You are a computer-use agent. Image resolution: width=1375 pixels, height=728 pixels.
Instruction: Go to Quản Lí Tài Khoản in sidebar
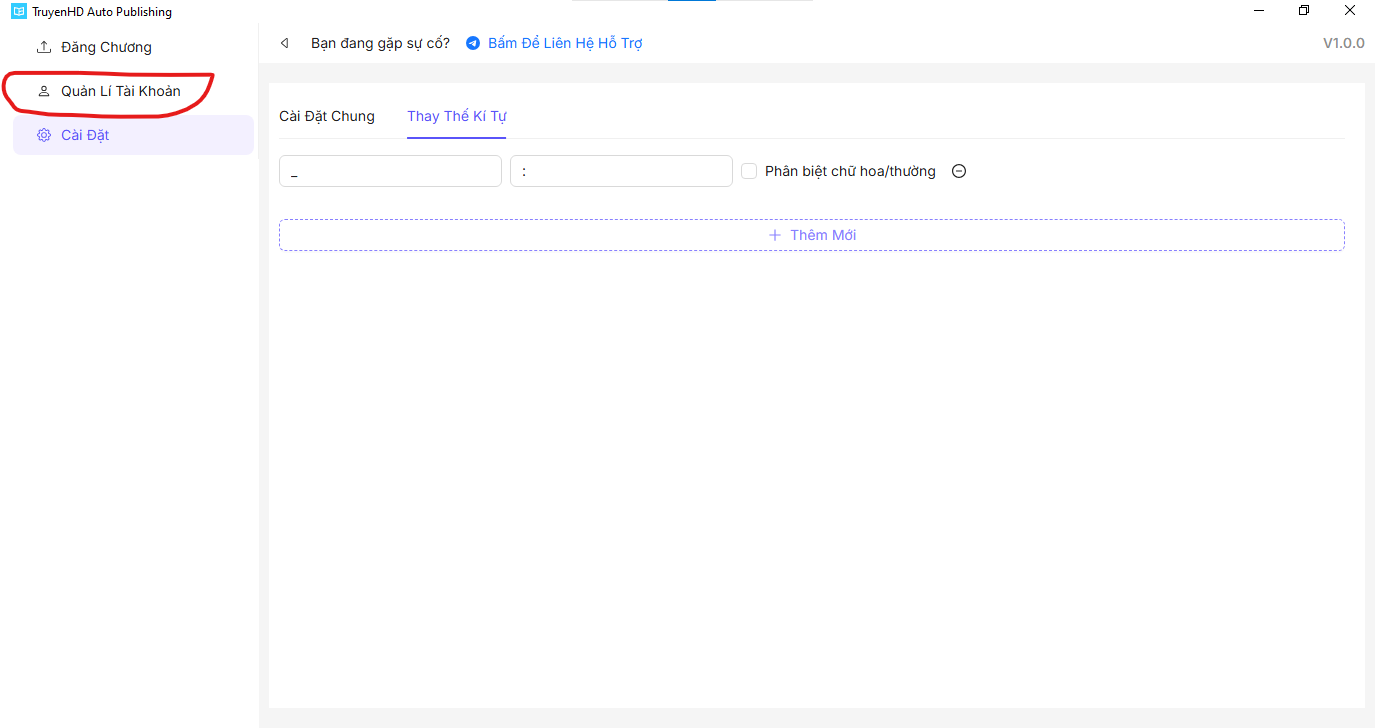[120, 91]
